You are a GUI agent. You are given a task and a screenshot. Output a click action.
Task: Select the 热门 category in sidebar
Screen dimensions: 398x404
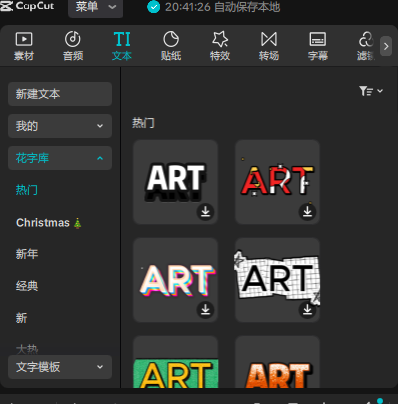coord(27,190)
